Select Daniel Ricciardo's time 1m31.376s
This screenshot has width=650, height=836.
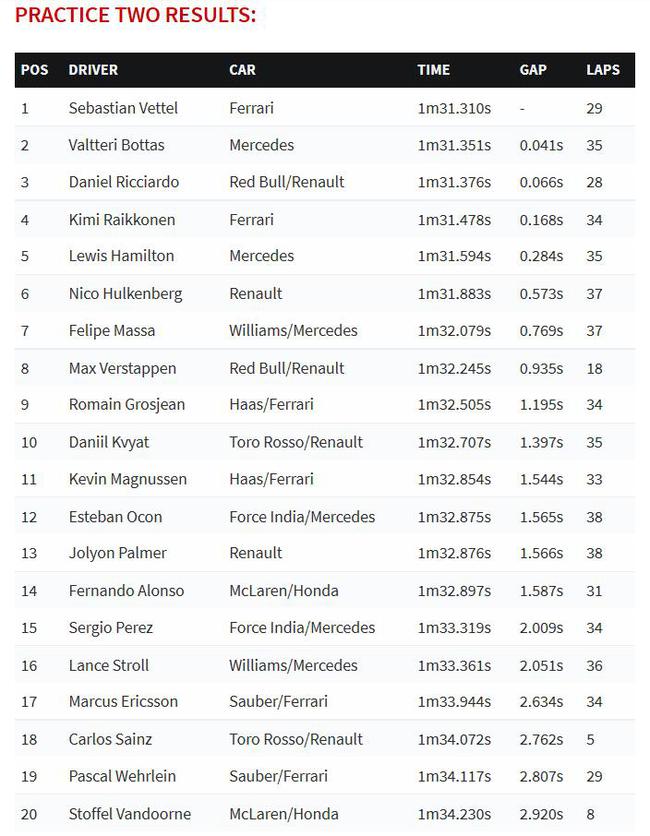454,182
